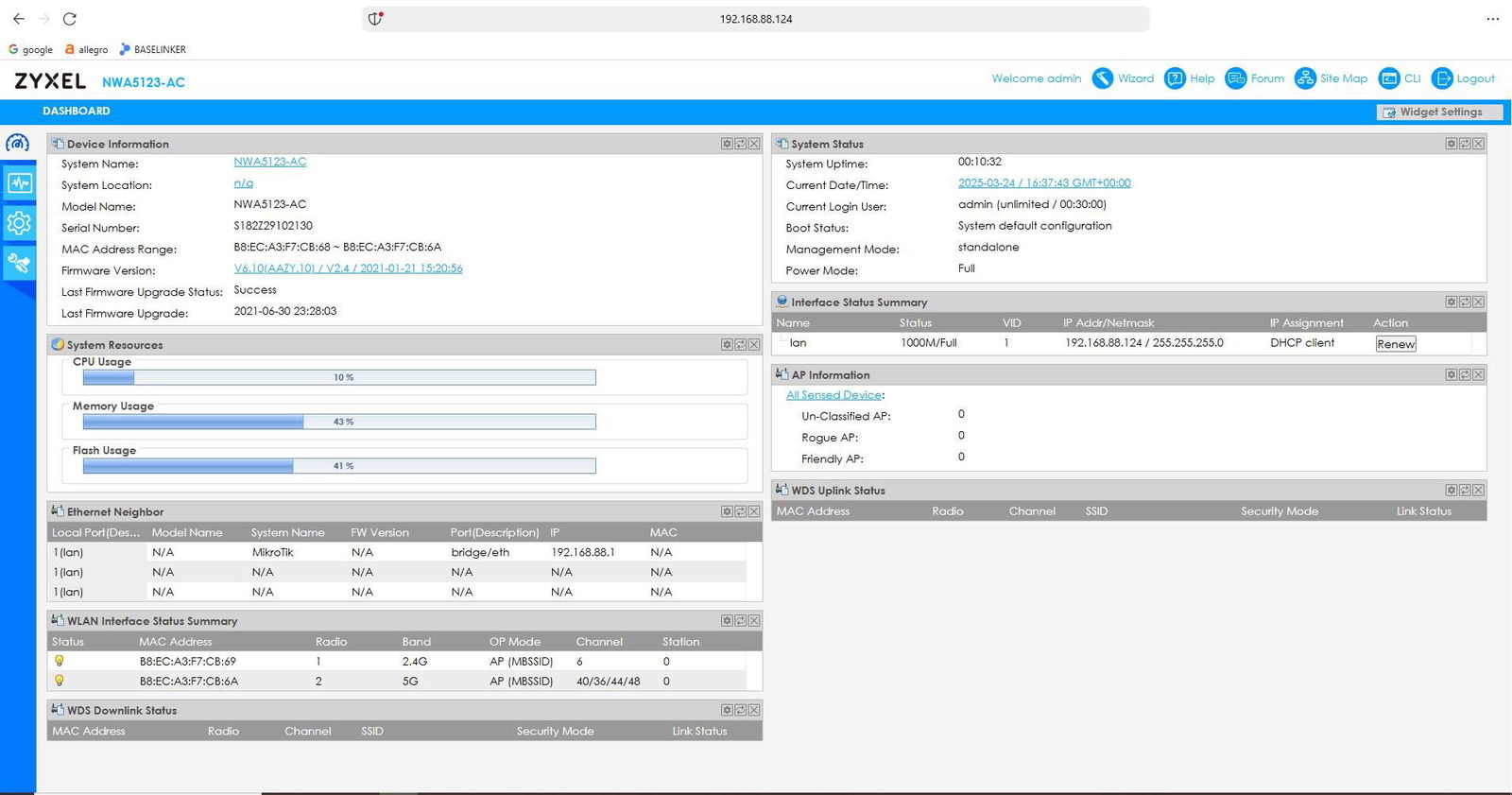This screenshot has width=1512, height=795.
Task: Open settings gear of Interface Status Summary widget
Action: tap(1451, 302)
